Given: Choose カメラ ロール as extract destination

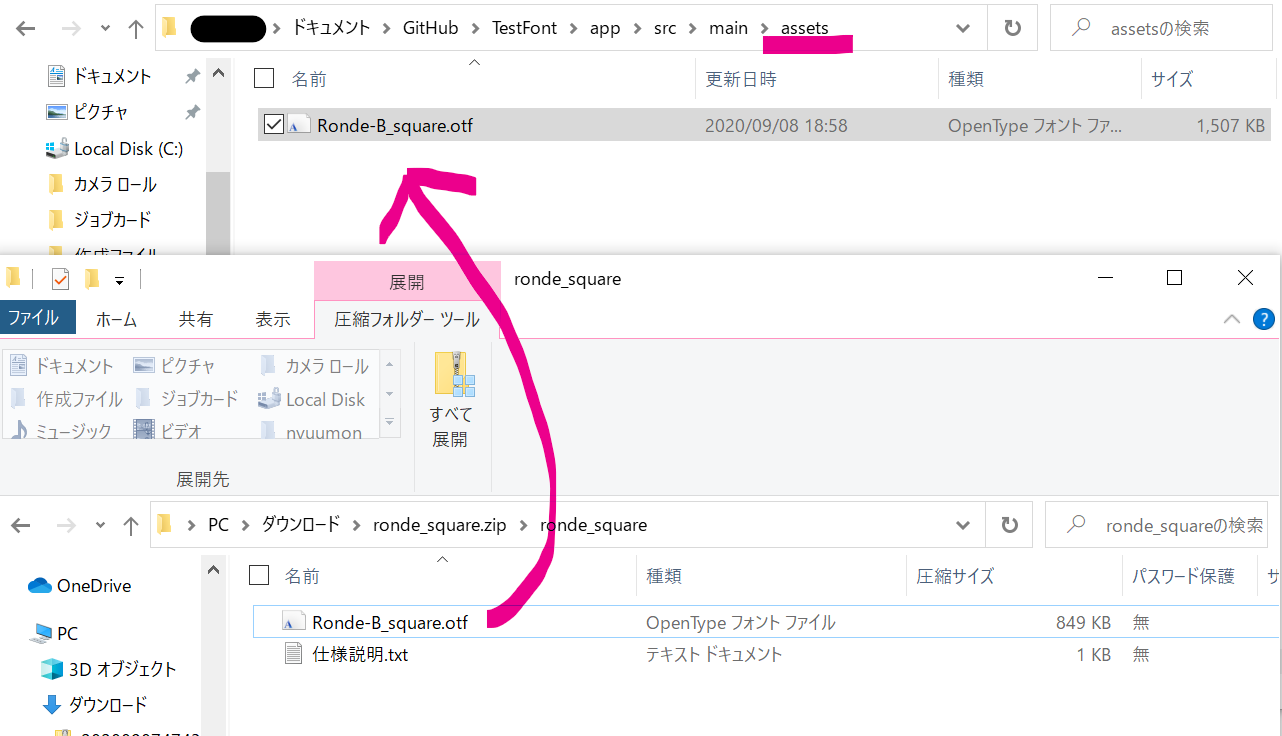Looking at the screenshot, I should coord(315,366).
